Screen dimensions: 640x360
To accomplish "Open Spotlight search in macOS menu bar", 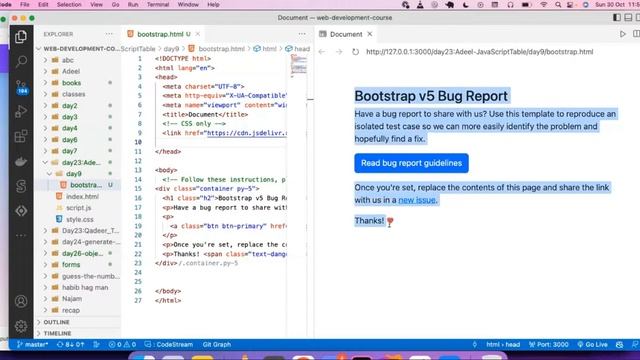I will 558,4.
